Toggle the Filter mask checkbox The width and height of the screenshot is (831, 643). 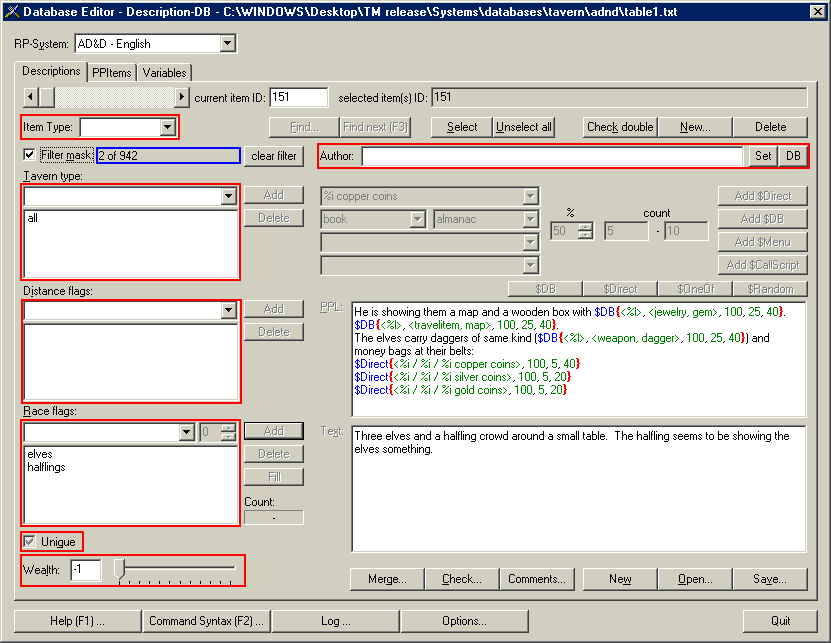tap(29, 156)
